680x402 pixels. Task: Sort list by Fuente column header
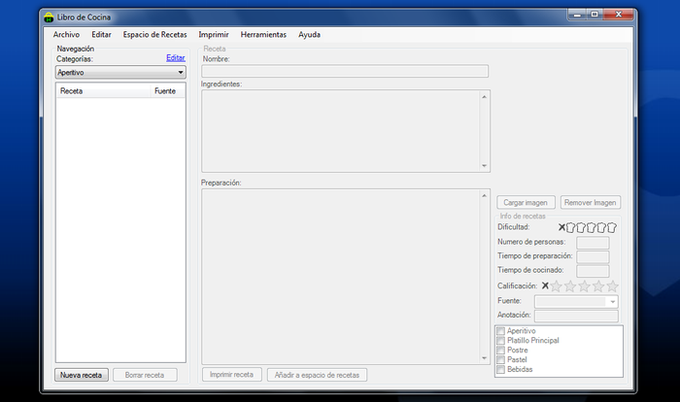[167, 91]
